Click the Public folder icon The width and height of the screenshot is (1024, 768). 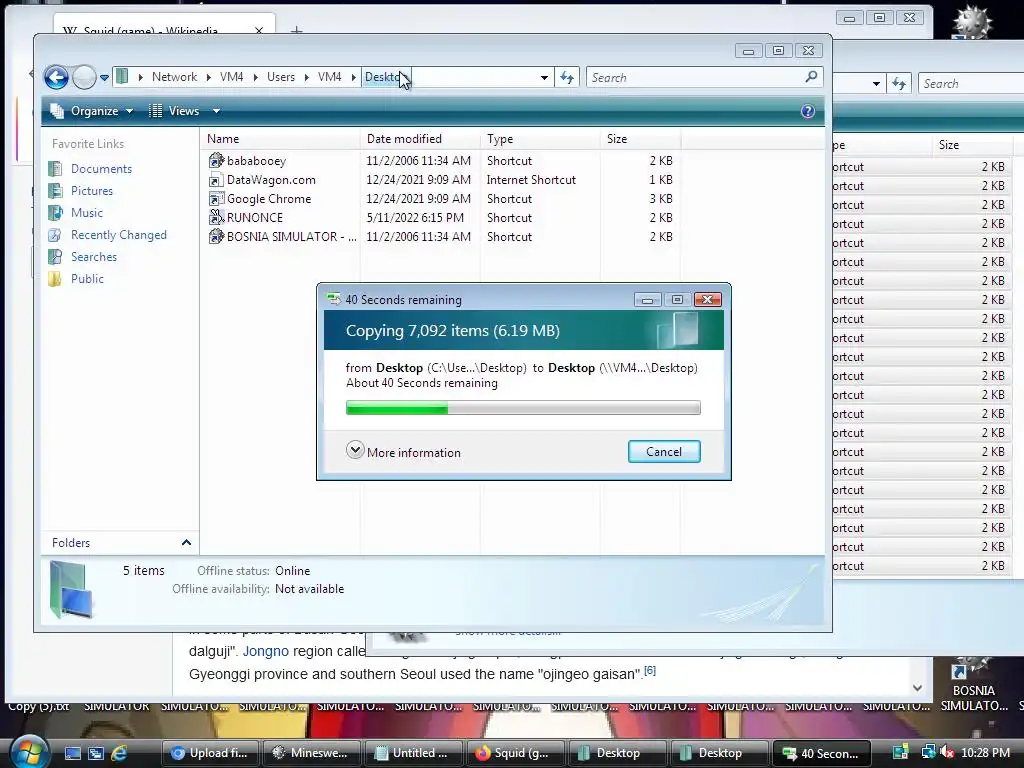(x=56, y=279)
